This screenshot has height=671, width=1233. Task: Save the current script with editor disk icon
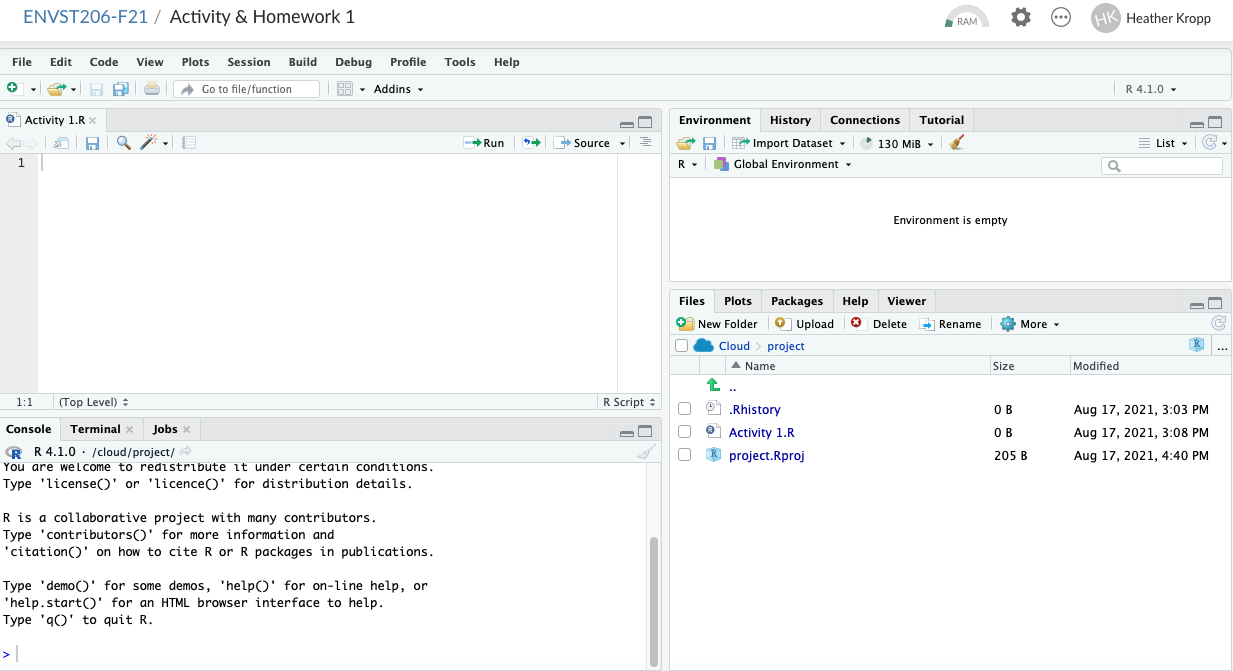[x=92, y=143]
